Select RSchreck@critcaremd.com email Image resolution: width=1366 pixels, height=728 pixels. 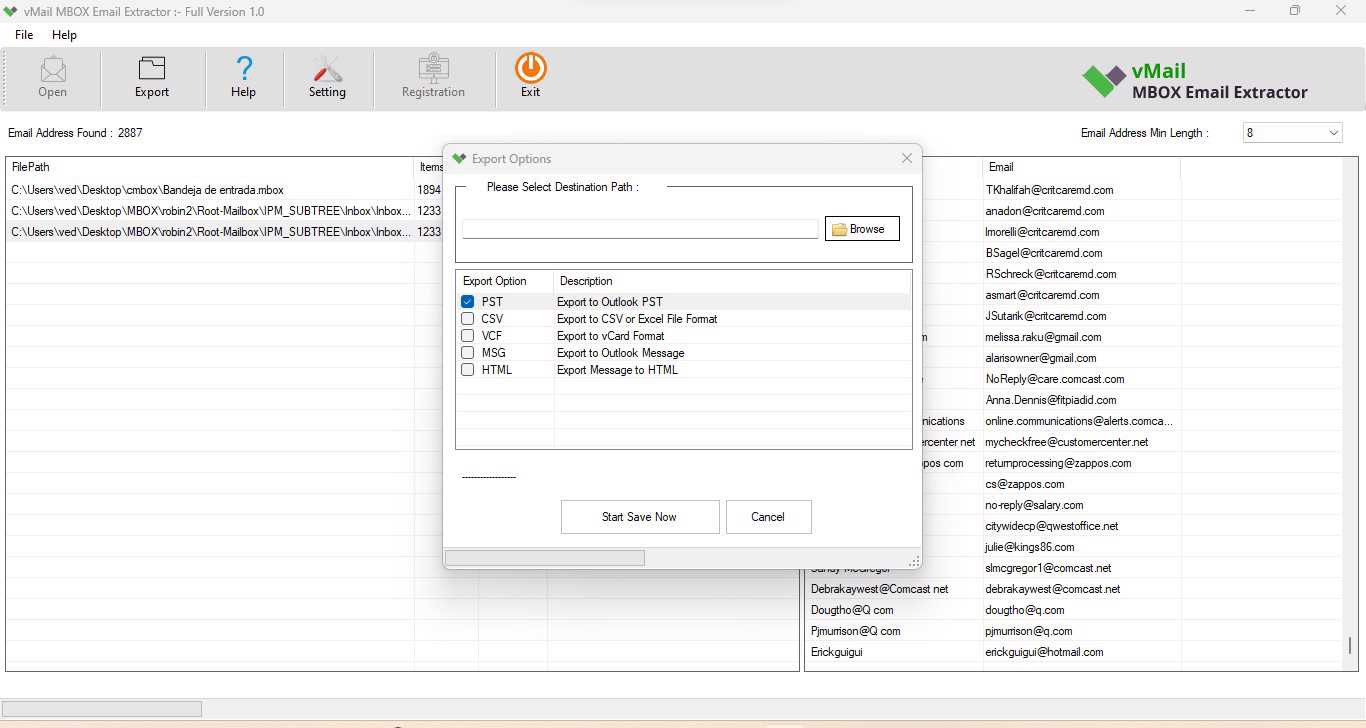tap(1051, 274)
